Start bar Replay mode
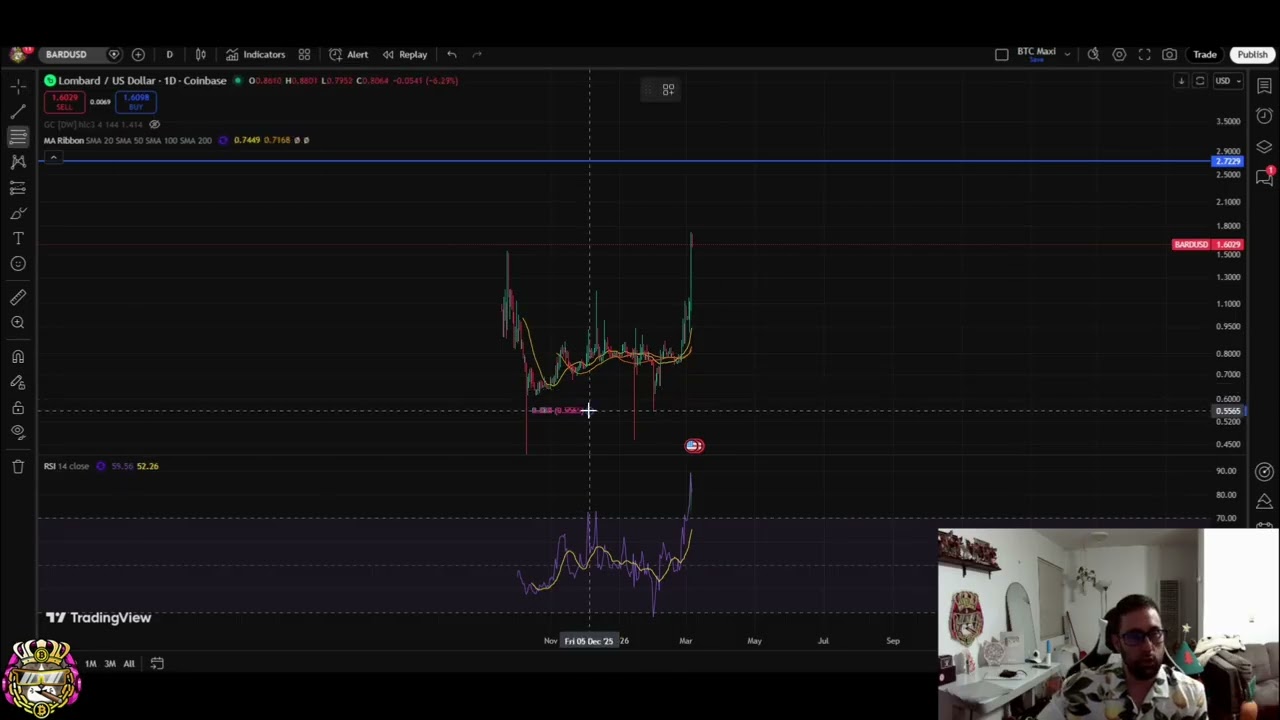1280x720 pixels. click(x=404, y=55)
